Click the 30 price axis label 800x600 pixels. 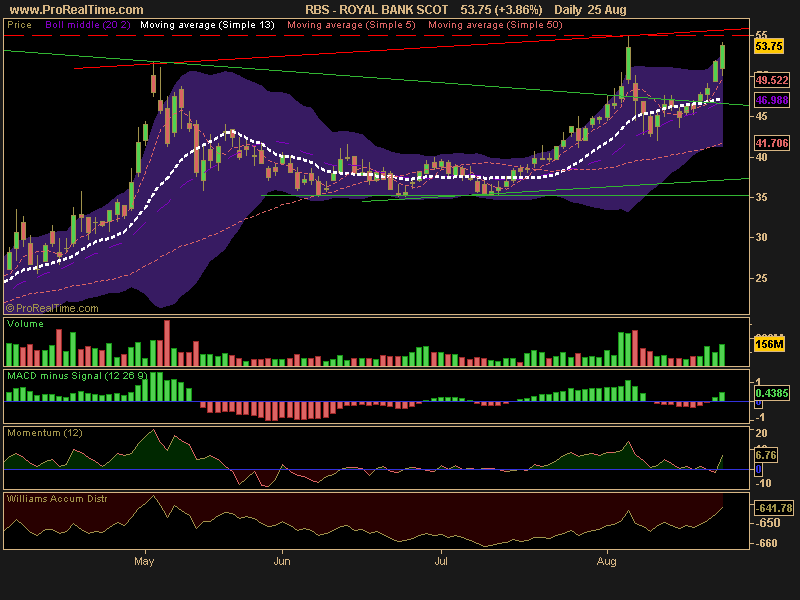coord(761,237)
